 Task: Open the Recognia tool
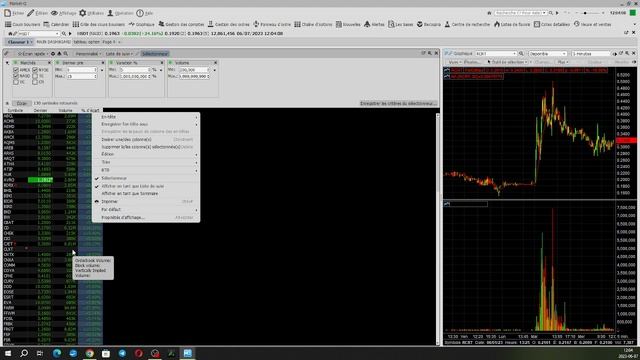[x=429, y=24]
